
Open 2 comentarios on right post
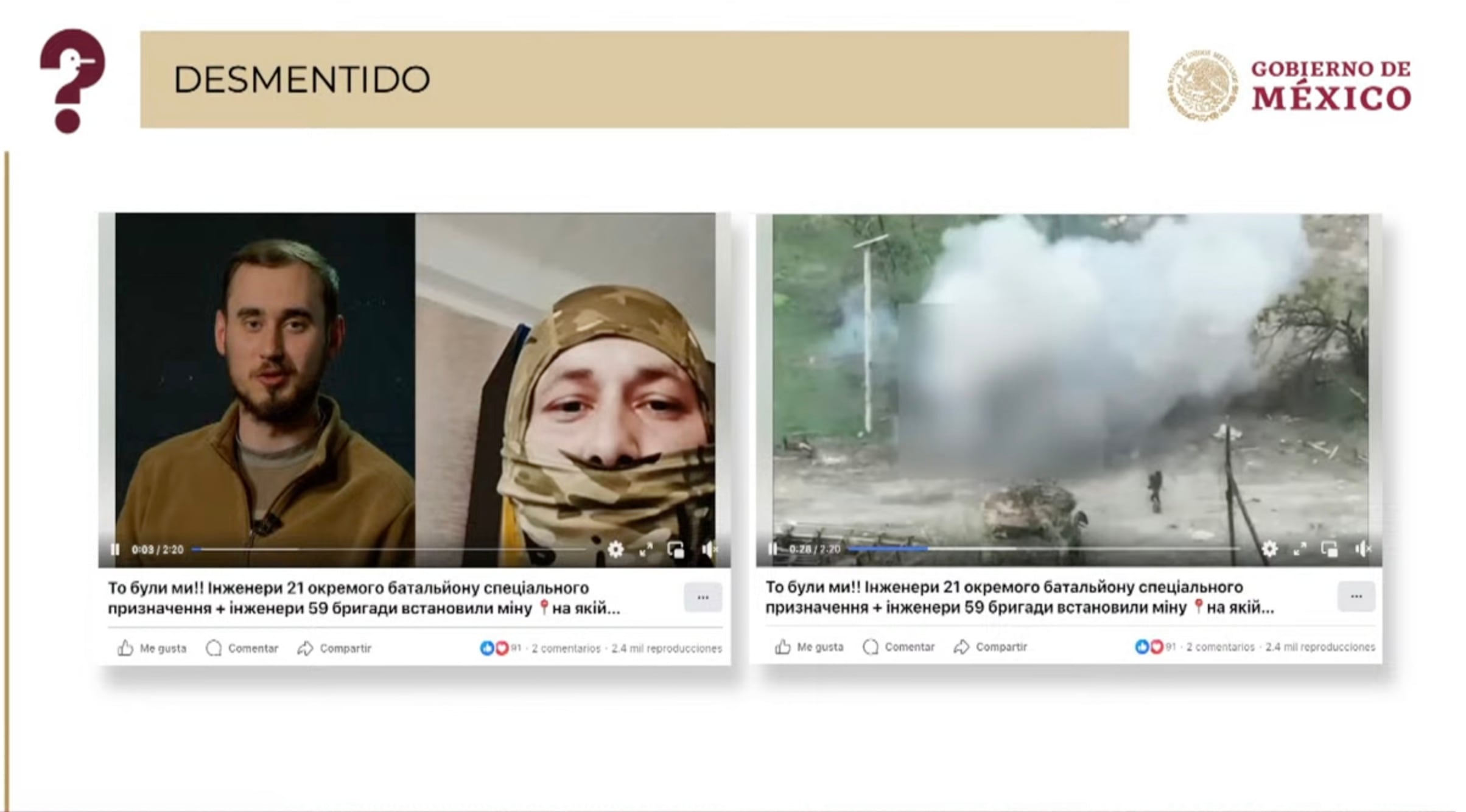pyautogui.click(x=1219, y=647)
